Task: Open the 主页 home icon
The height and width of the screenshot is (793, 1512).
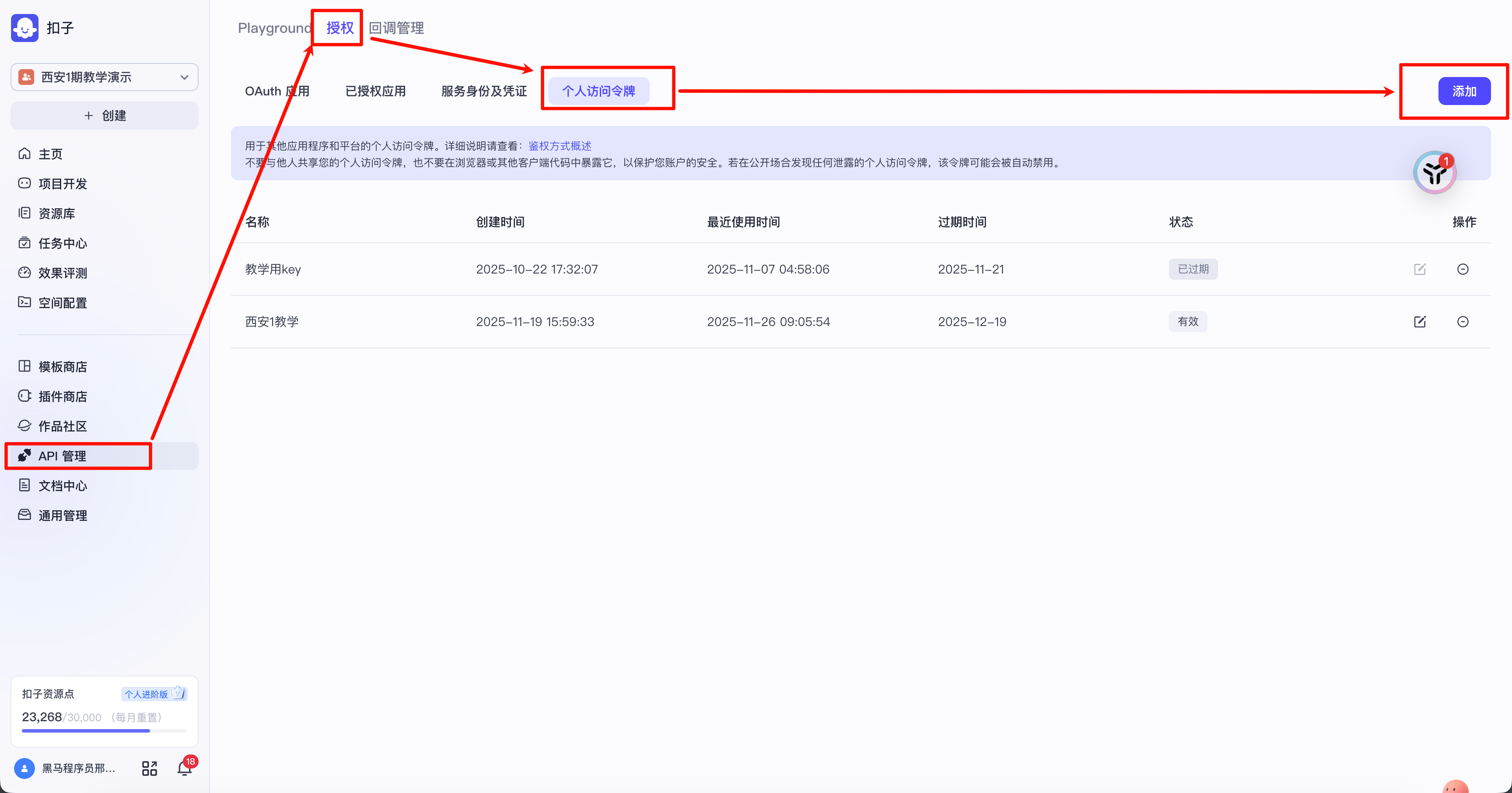Action: point(24,154)
